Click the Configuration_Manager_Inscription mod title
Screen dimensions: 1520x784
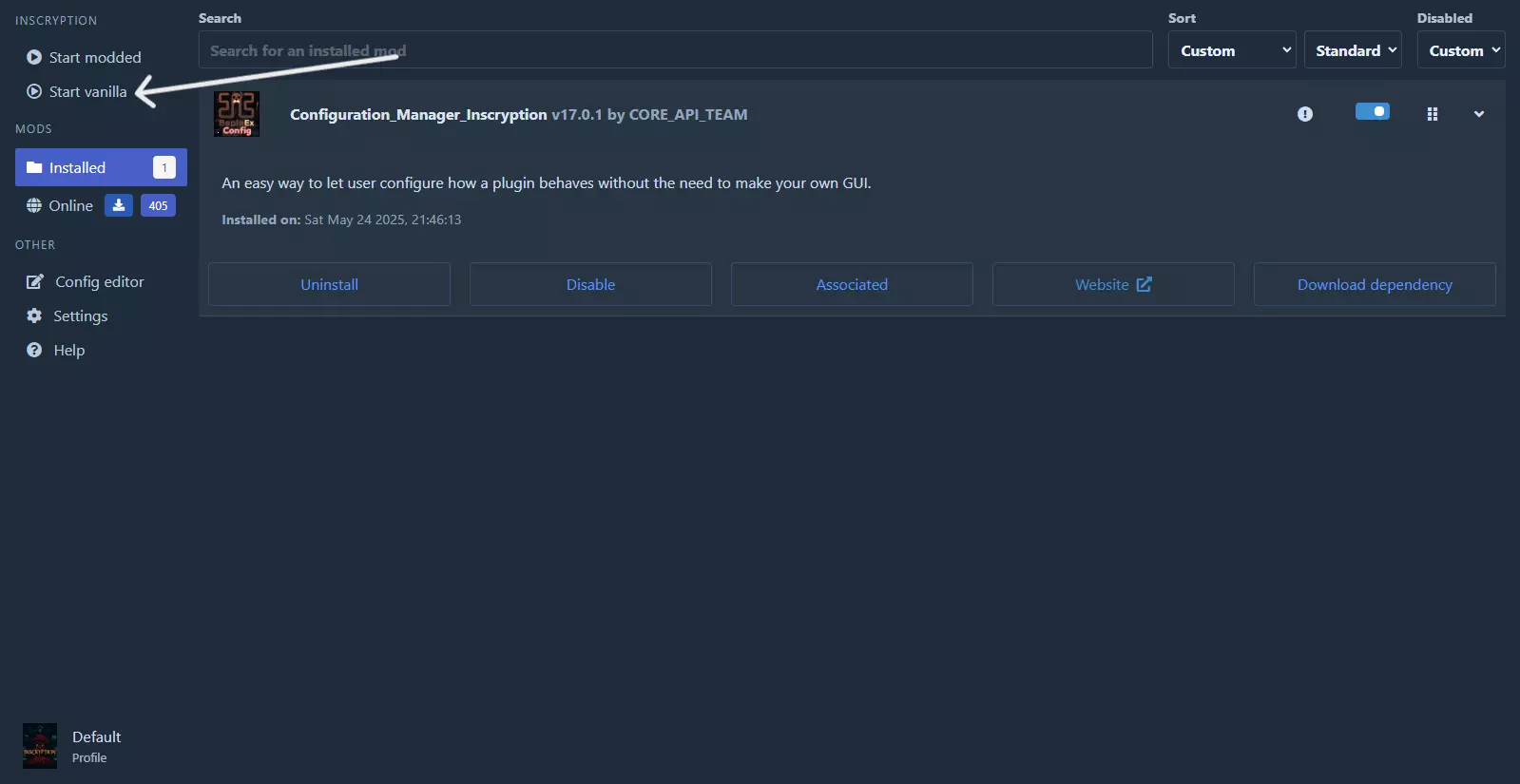(418, 114)
